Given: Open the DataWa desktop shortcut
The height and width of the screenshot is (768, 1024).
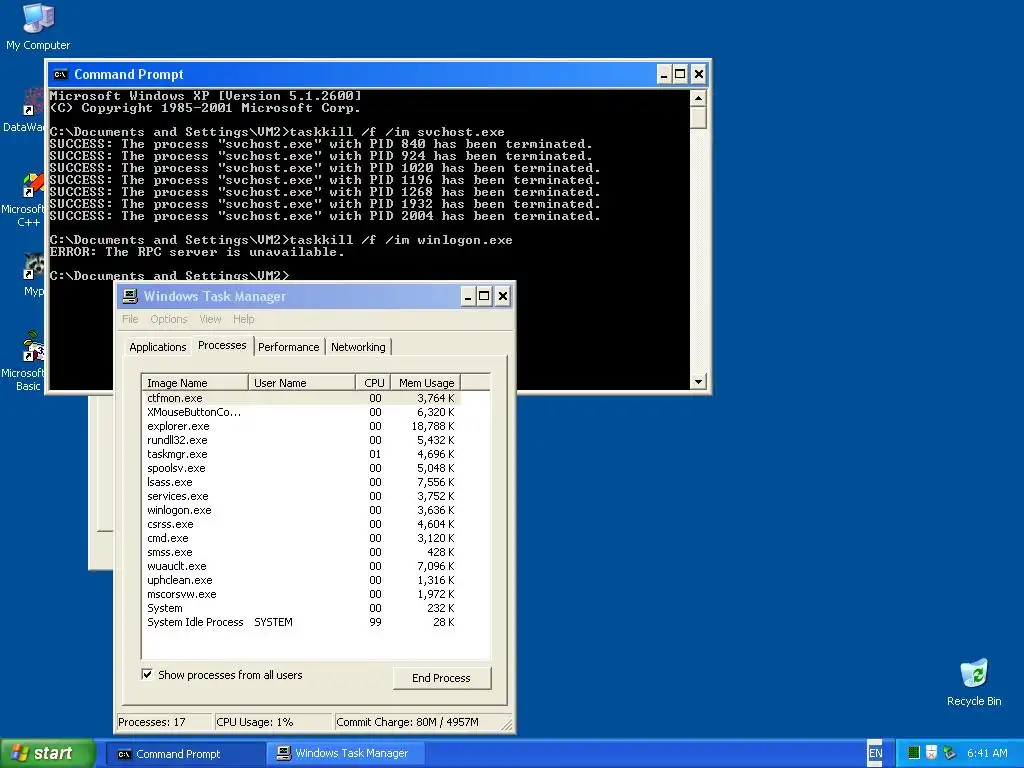Looking at the screenshot, I should tap(24, 111).
